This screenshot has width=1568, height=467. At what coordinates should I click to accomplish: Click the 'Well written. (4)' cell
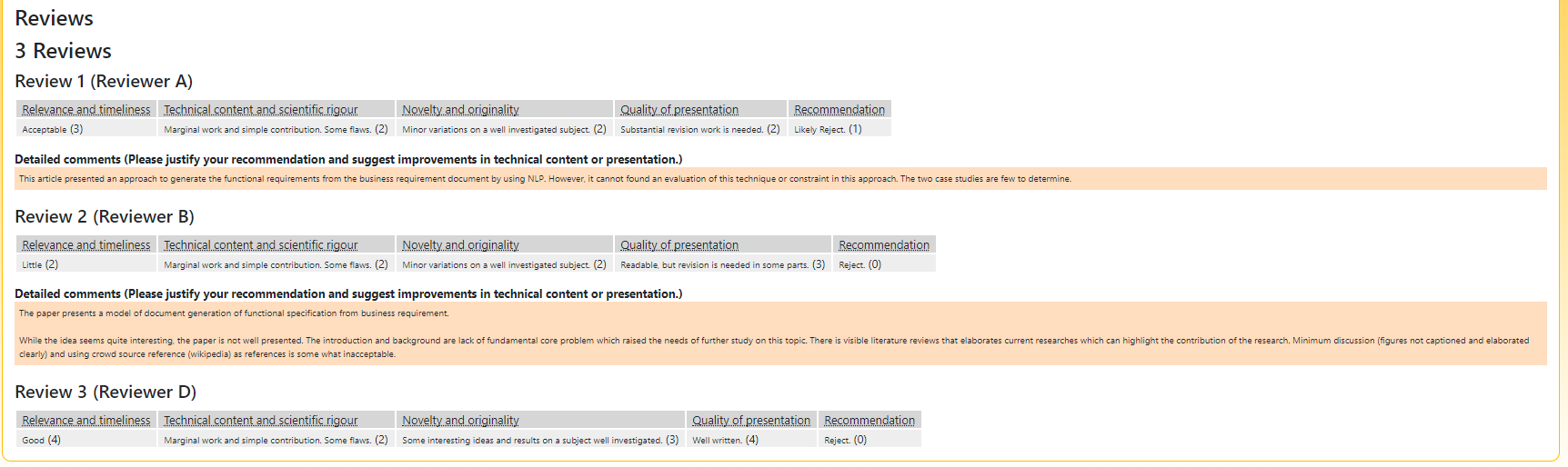pyautogui.click(x=725, y=440)
